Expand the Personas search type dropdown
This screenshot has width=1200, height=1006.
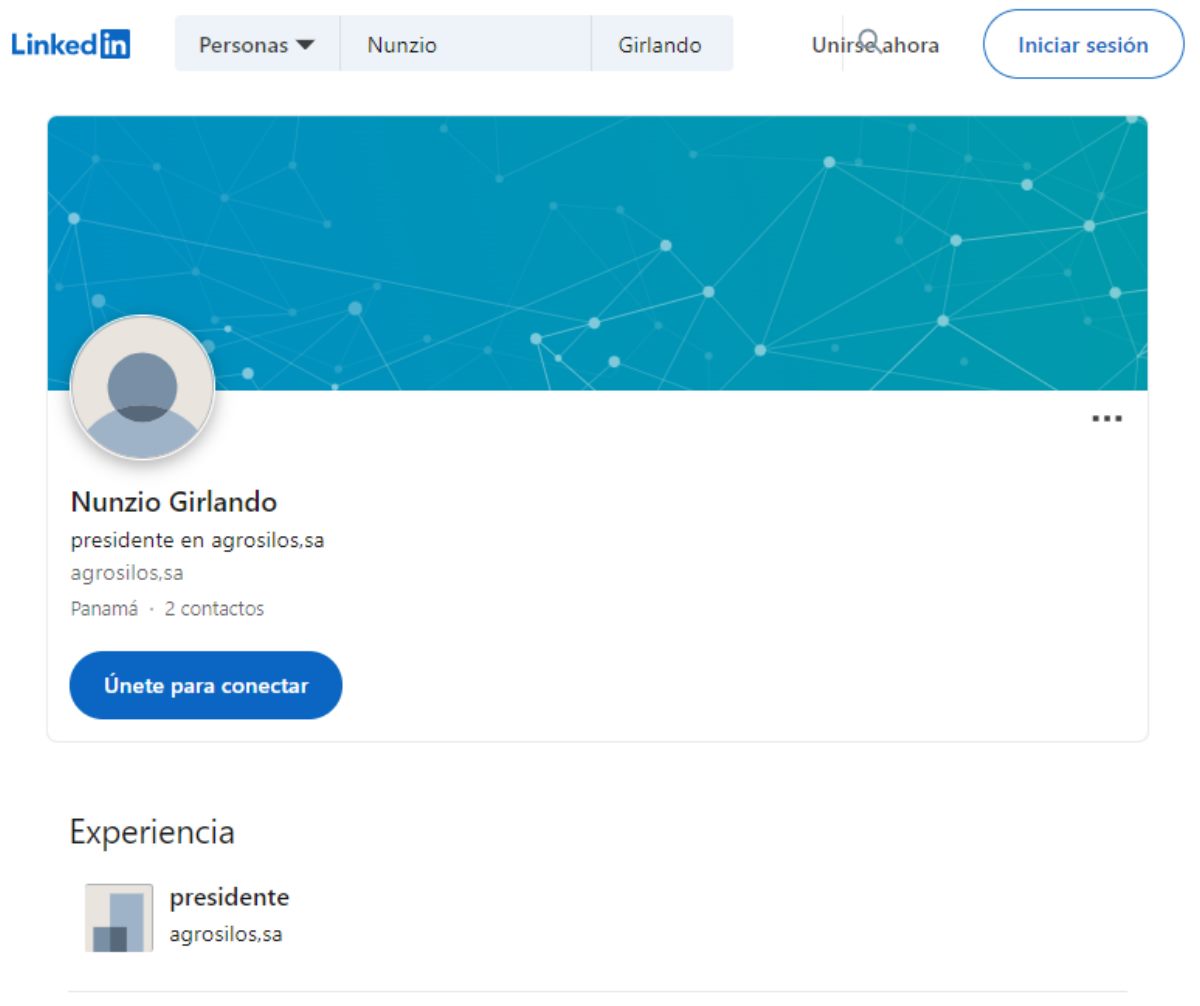[257, 44]
